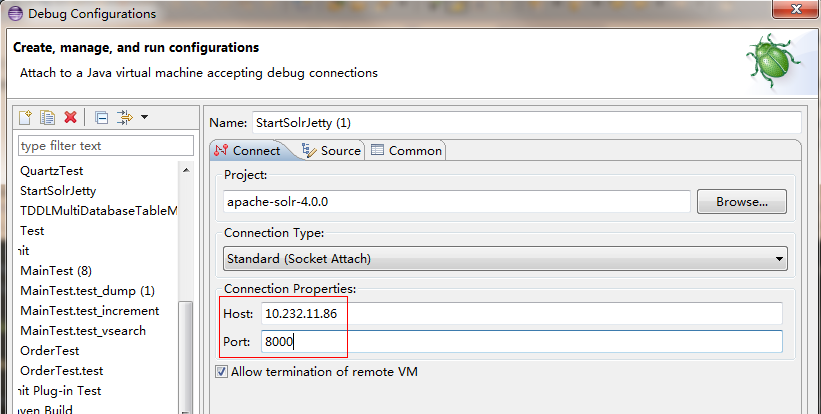This screenshot has width=821, height=414.
Task: Switch to the Source tab
Action: click(x=332, y=151)
